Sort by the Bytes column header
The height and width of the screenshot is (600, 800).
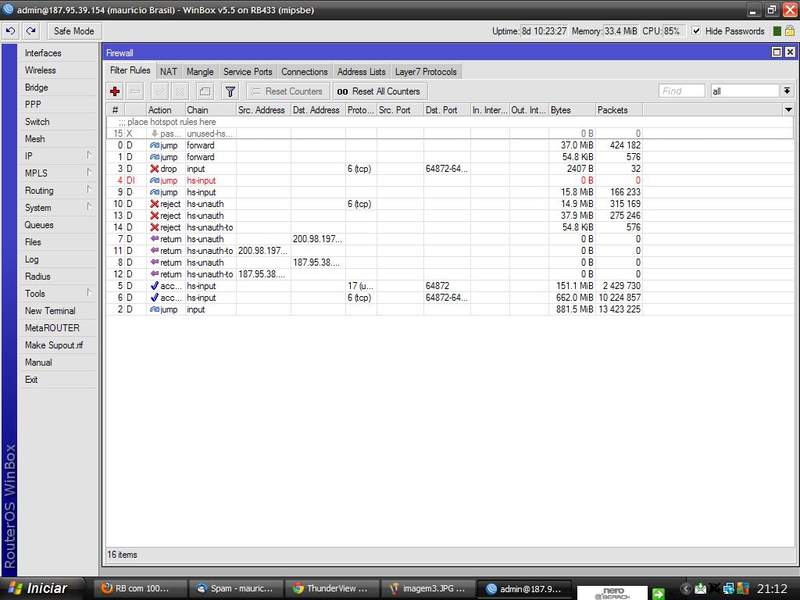572,110
